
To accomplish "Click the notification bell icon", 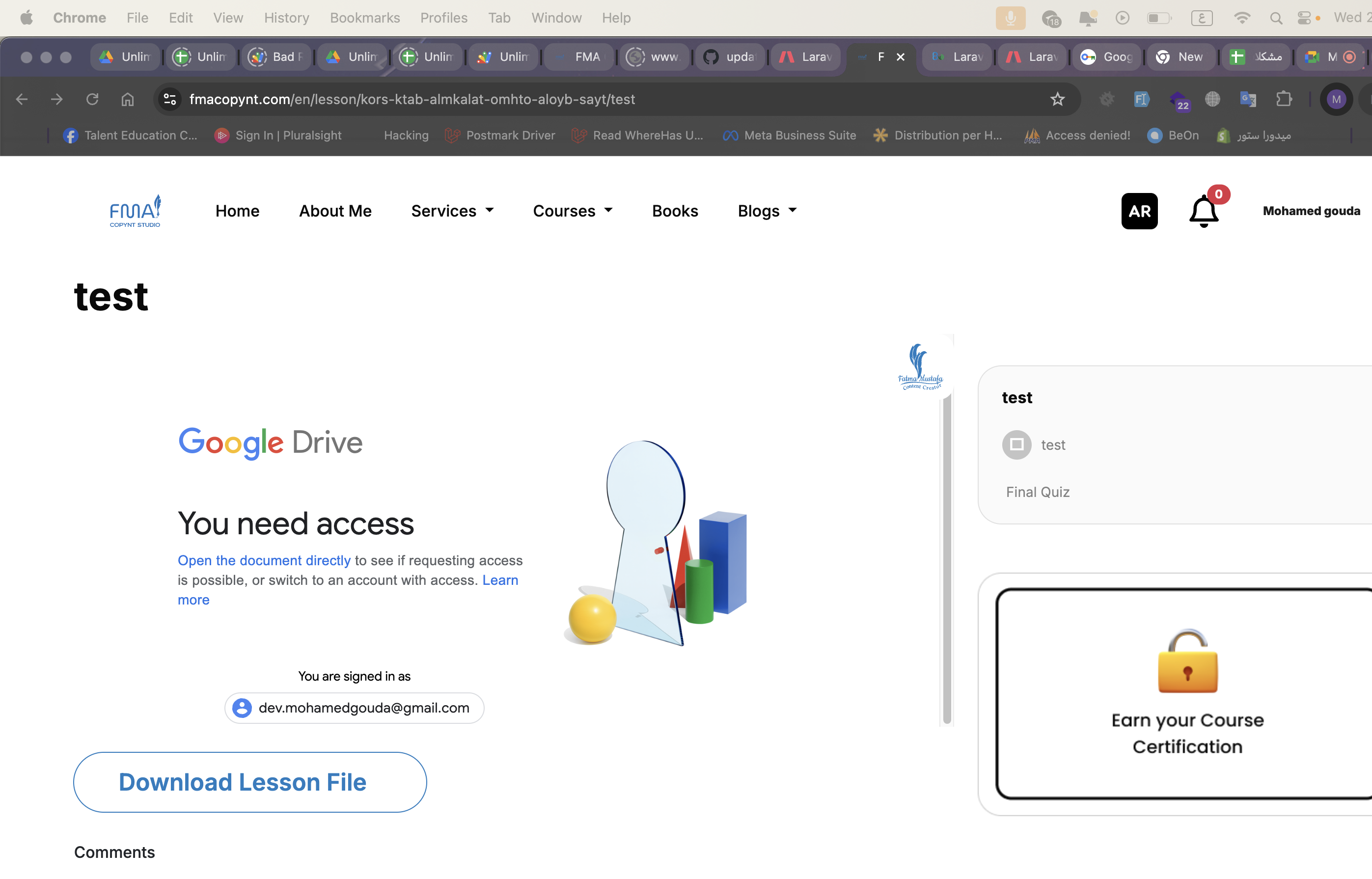I will click(x=1203, y=211).
